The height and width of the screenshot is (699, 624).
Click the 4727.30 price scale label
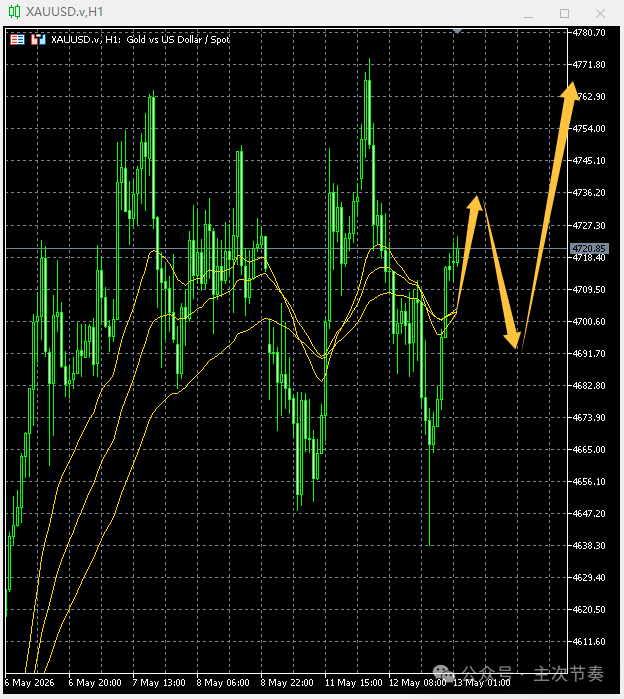click(x=589, y=226)
